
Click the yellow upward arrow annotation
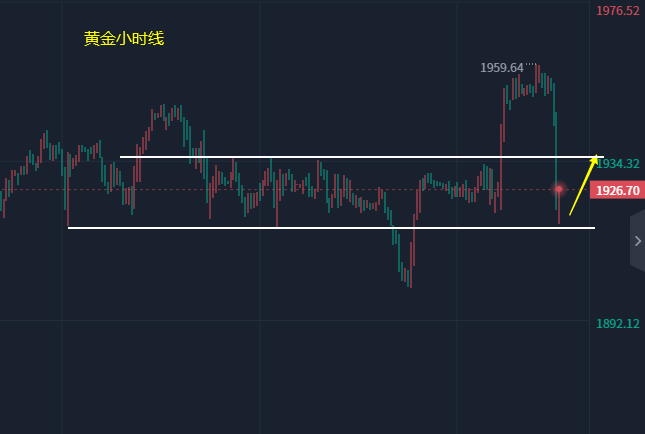(583, 185)
